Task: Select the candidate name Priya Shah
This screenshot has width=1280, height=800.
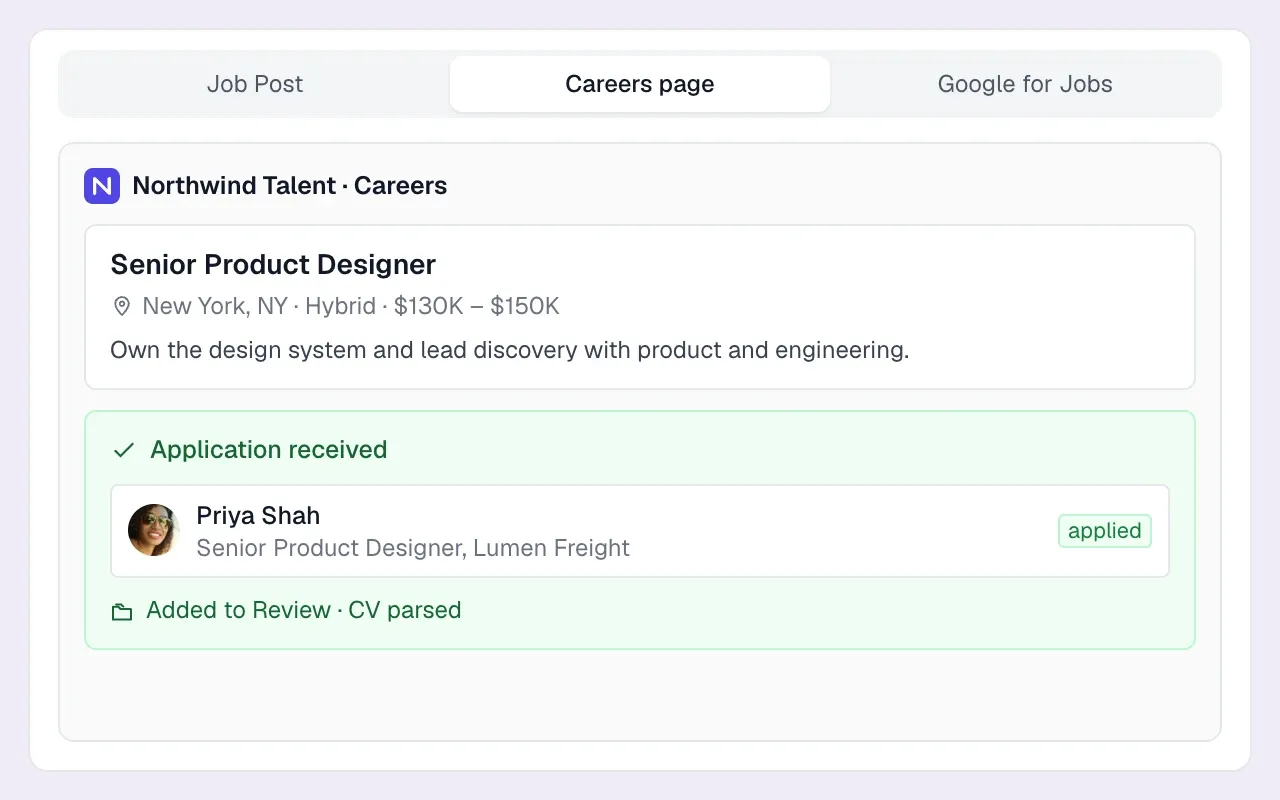Action: (x=258, y=516)
